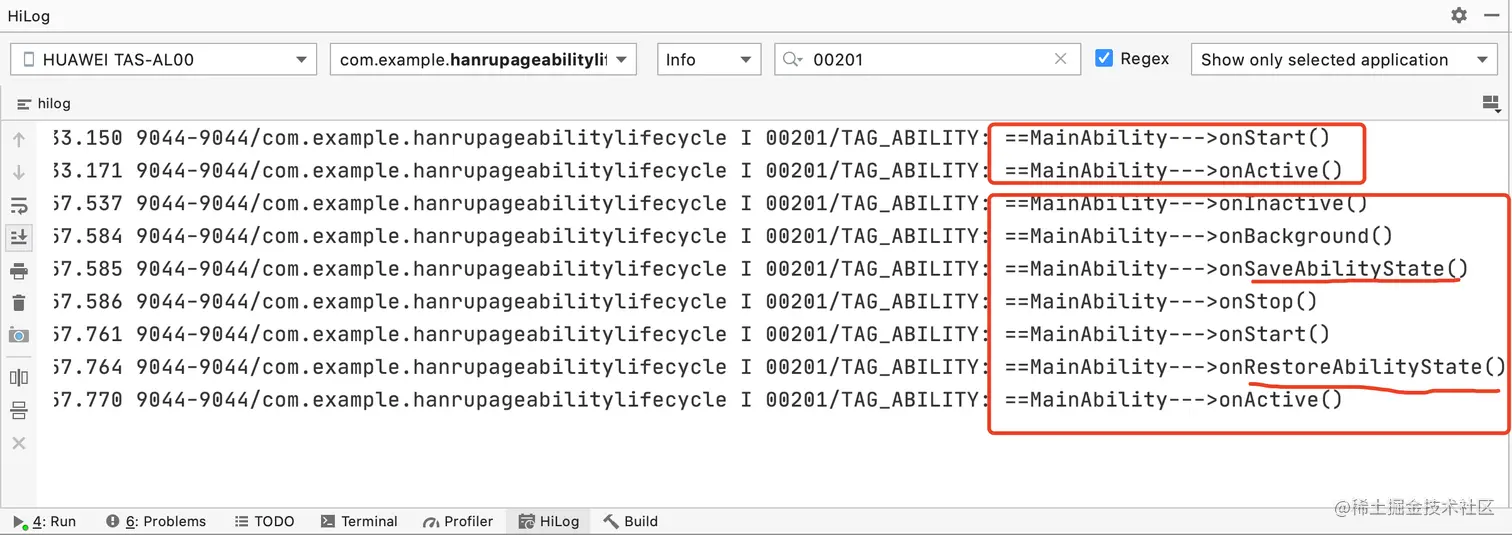The image size is (1512, 535).
Task: Open the Run tool window tab
Action: click(45, 521)
